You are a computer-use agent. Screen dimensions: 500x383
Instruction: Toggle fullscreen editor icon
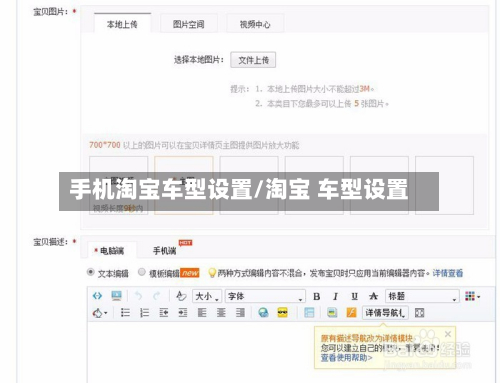419,313
